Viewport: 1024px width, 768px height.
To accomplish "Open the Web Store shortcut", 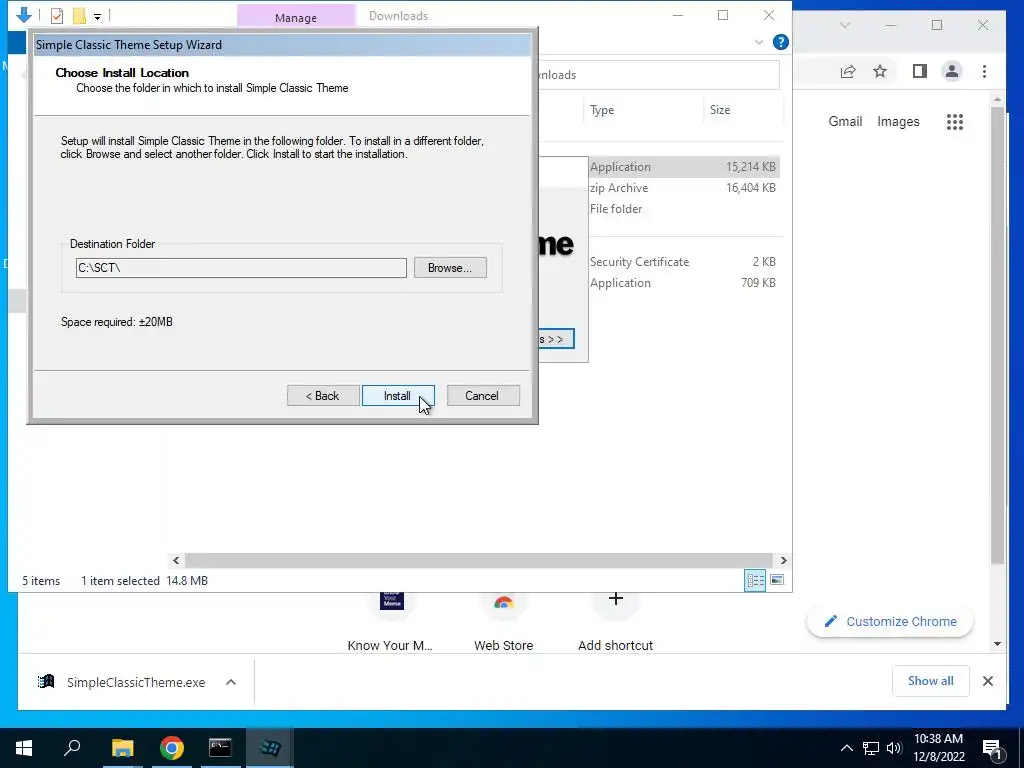I will point(504,620).
